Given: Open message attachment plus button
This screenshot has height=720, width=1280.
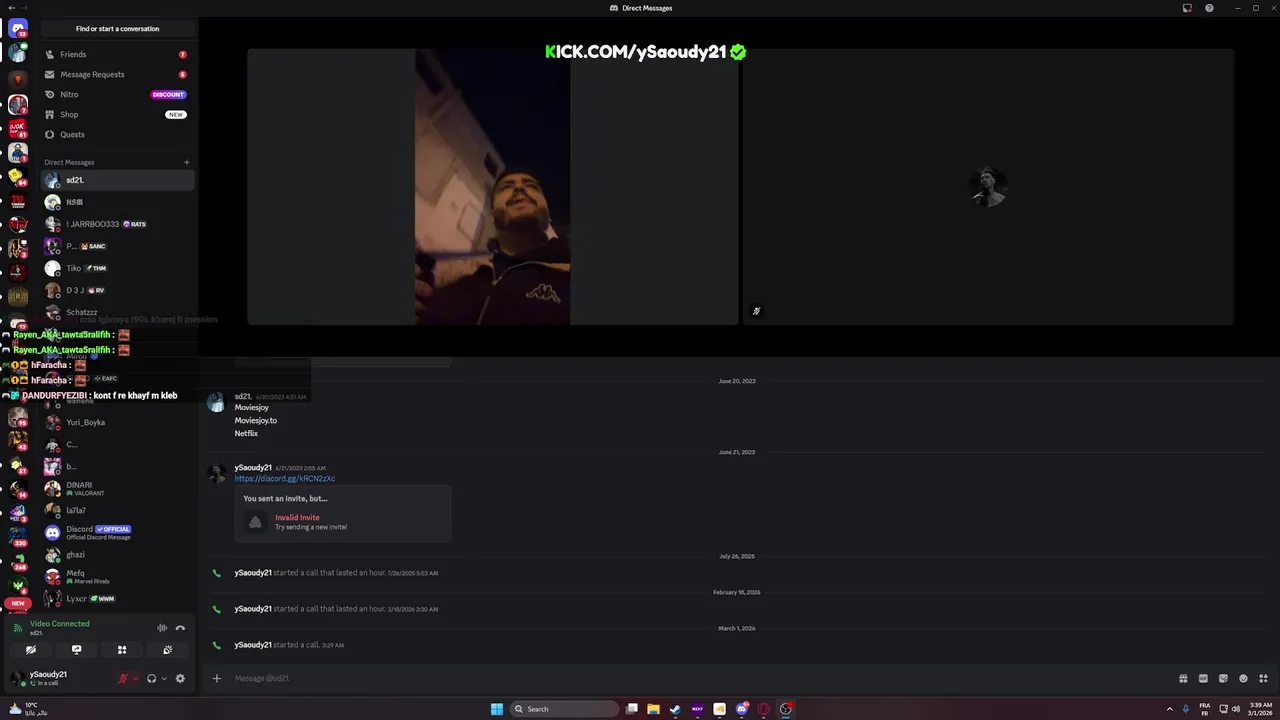Looking at the screenshot, I should [216, 678].
